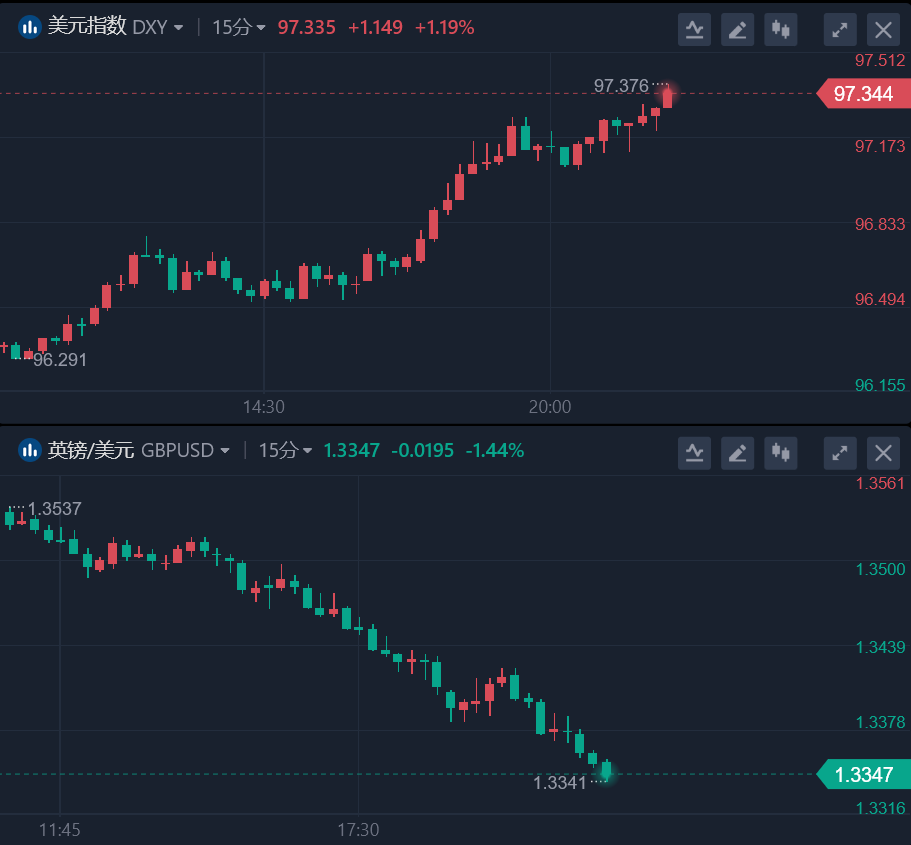Click the 14:30 time axis label

pyautogui.click(x=264, y=407)
